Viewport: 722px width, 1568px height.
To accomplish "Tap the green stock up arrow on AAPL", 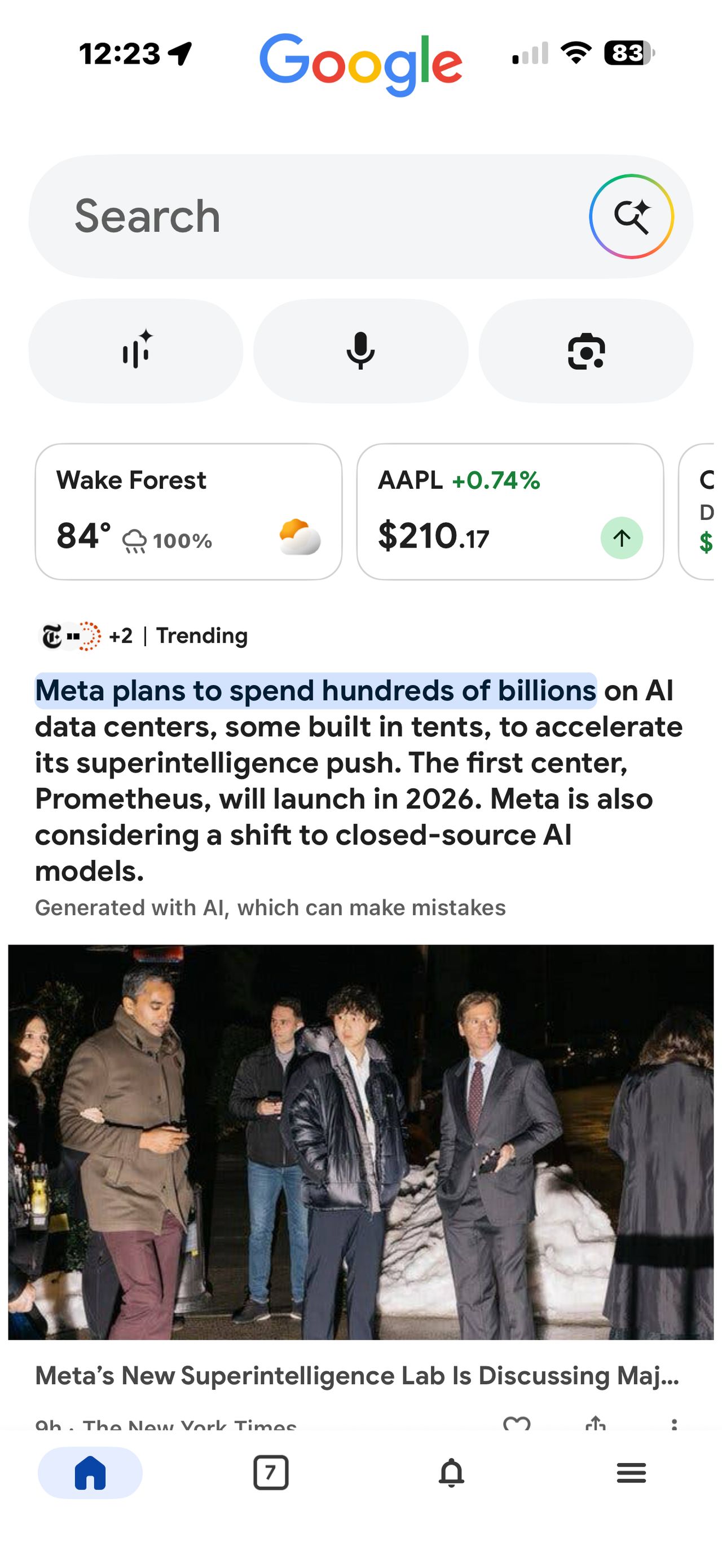I will (x=621, y=538).
